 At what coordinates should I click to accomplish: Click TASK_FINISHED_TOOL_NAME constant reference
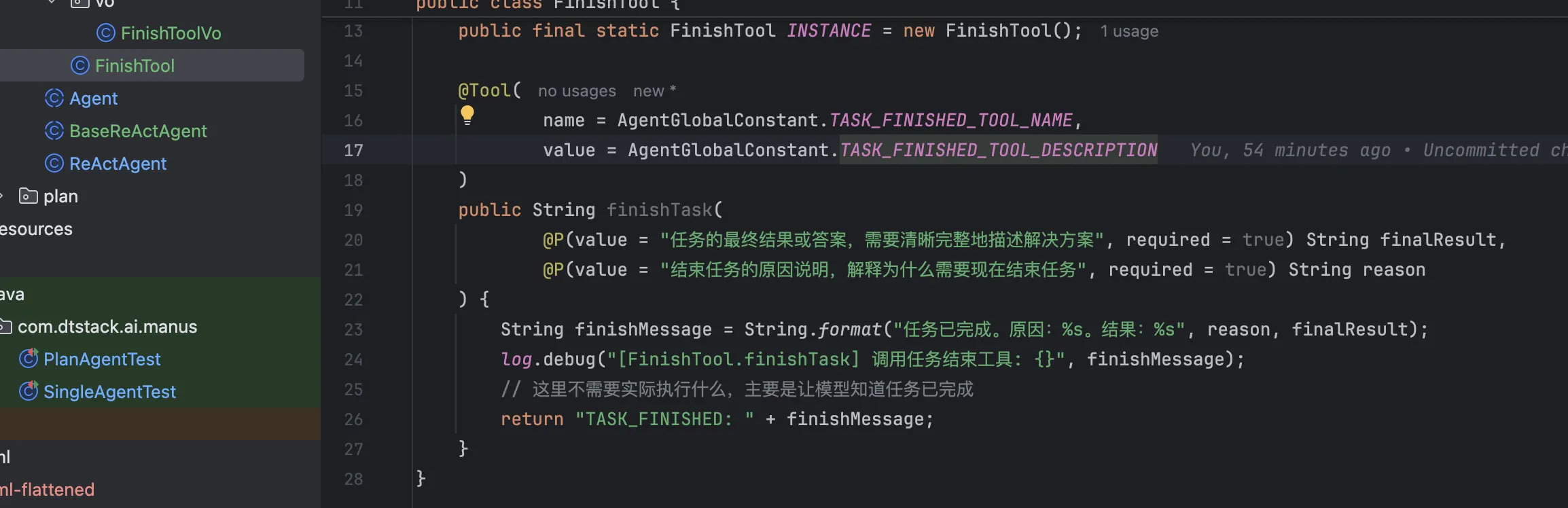click(951, 120)
